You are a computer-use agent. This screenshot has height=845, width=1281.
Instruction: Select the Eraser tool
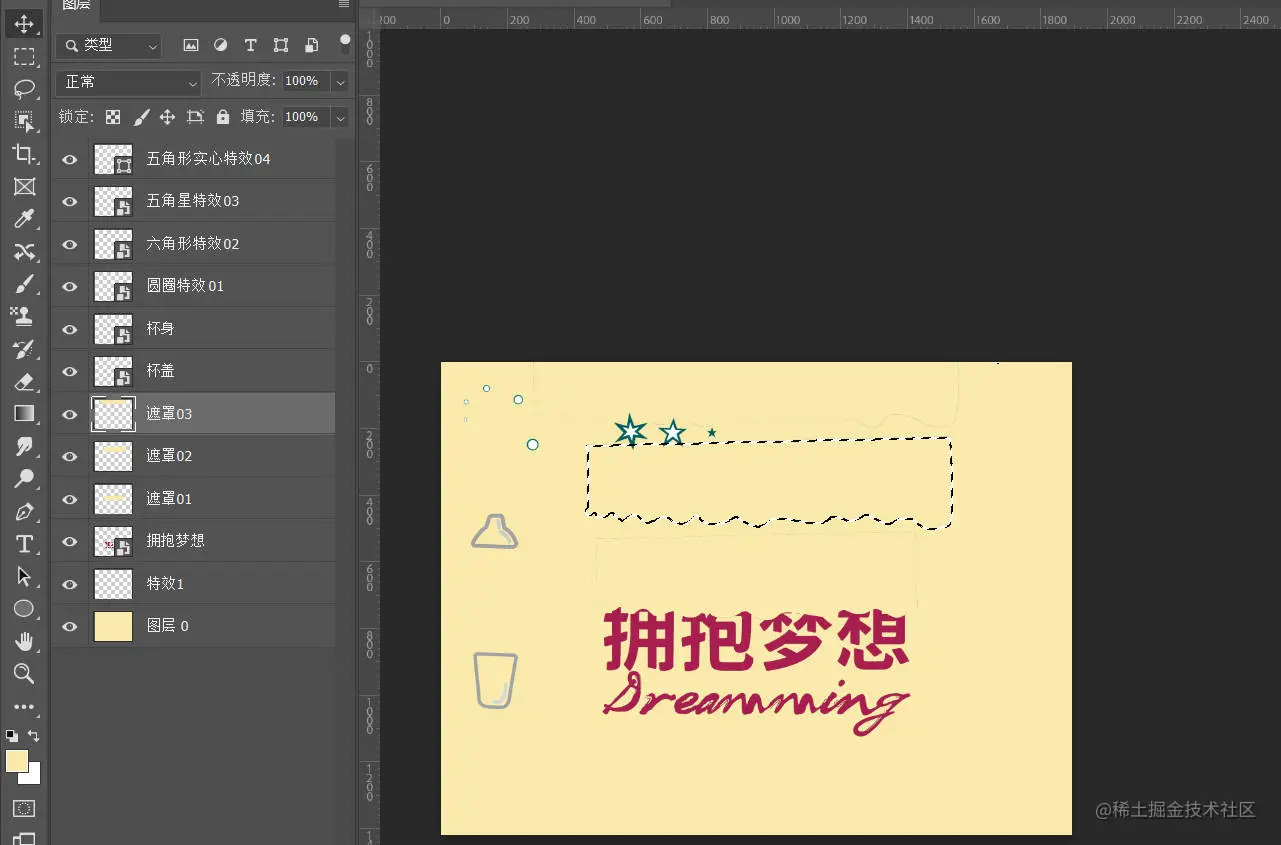click(24, 381)
